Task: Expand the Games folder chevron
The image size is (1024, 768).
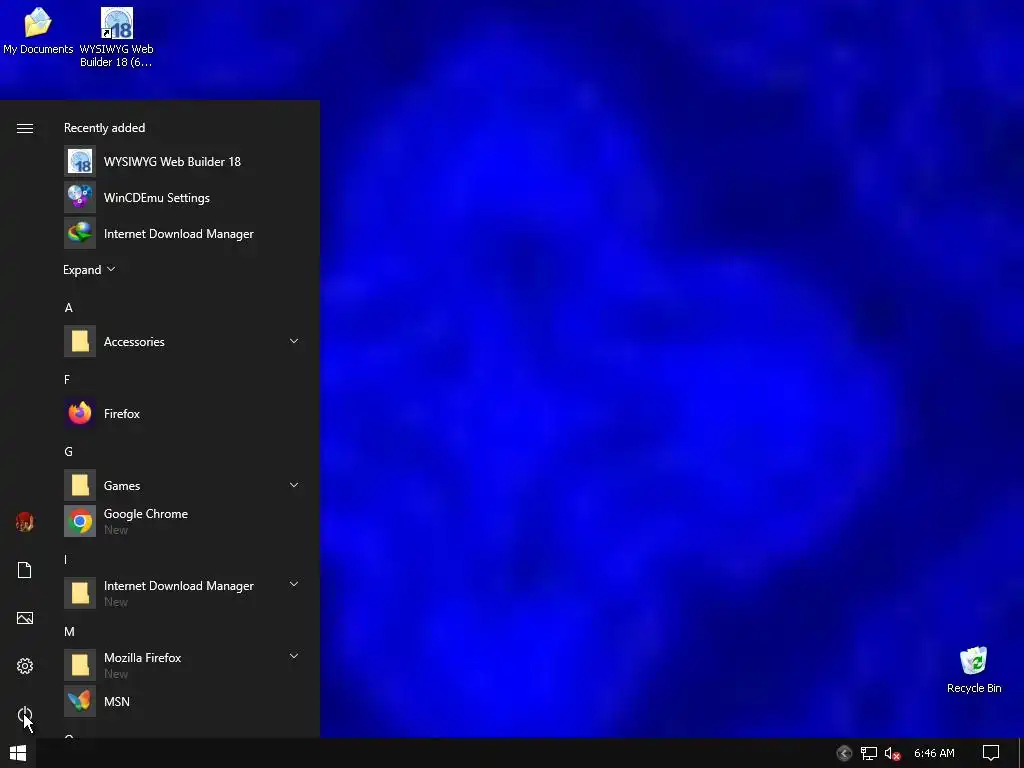Action: pyautogui.click(x=294, y=485)
